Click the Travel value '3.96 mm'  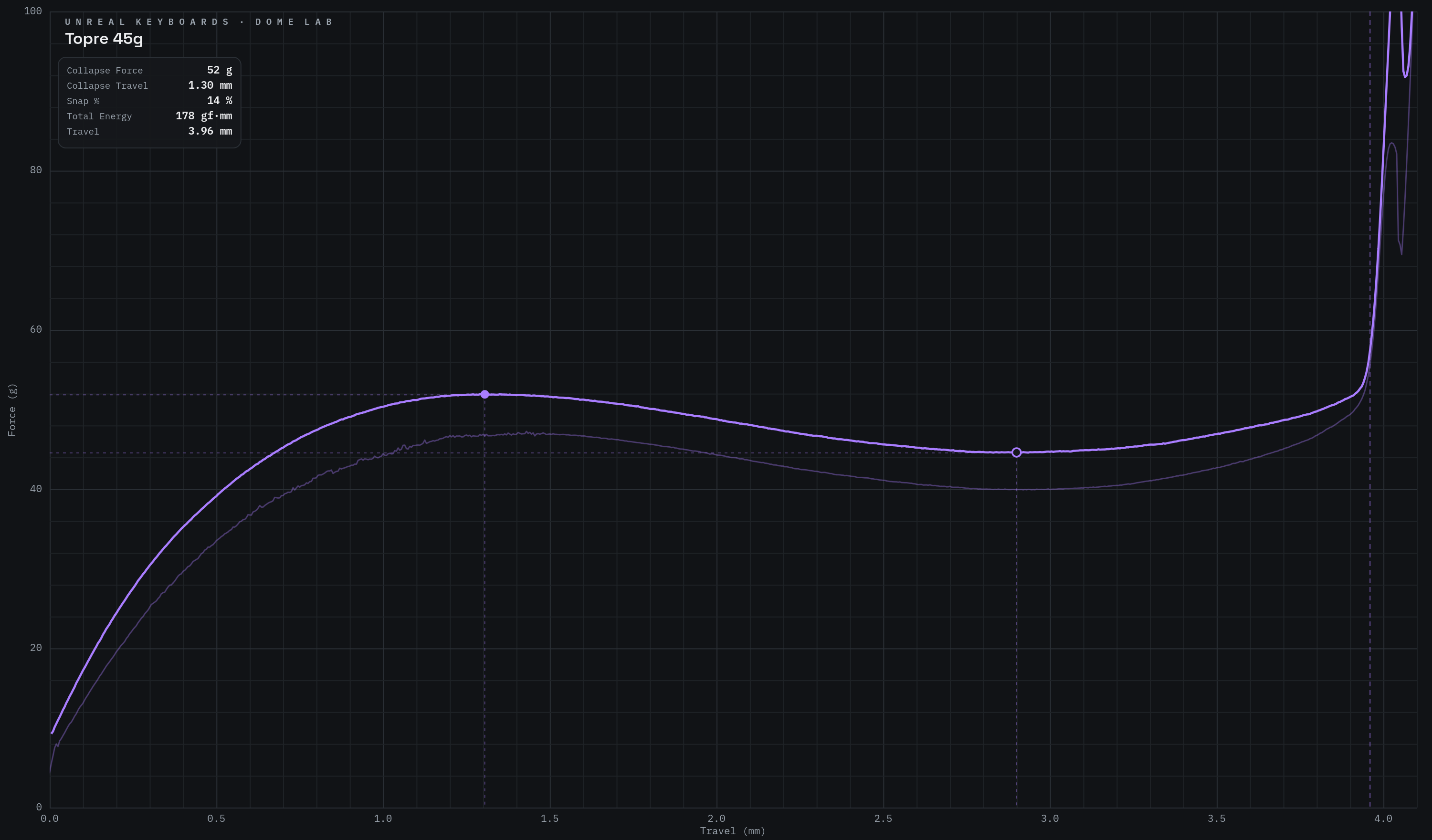[x=210, y=131]
